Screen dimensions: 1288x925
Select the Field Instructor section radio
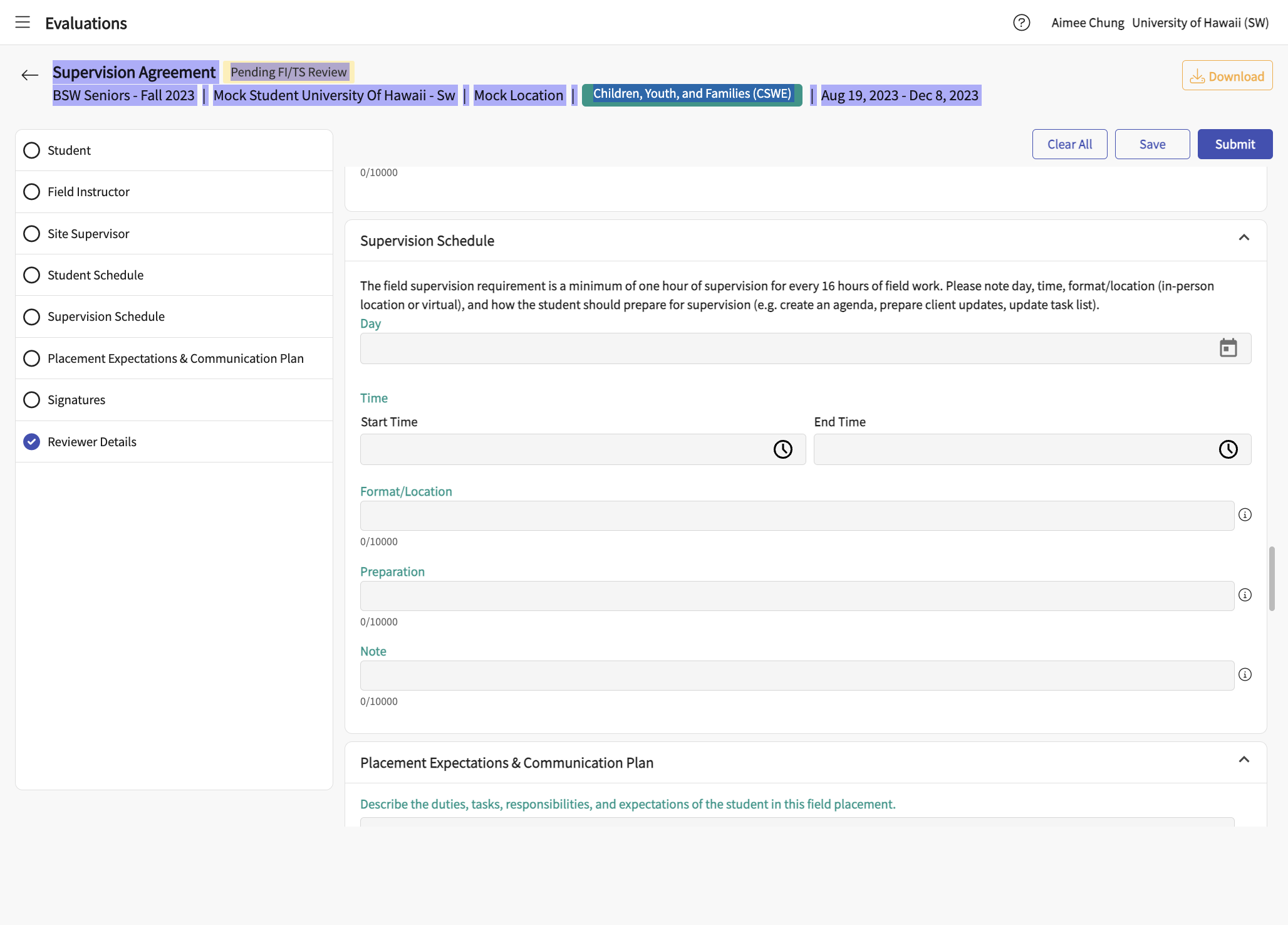31,192
